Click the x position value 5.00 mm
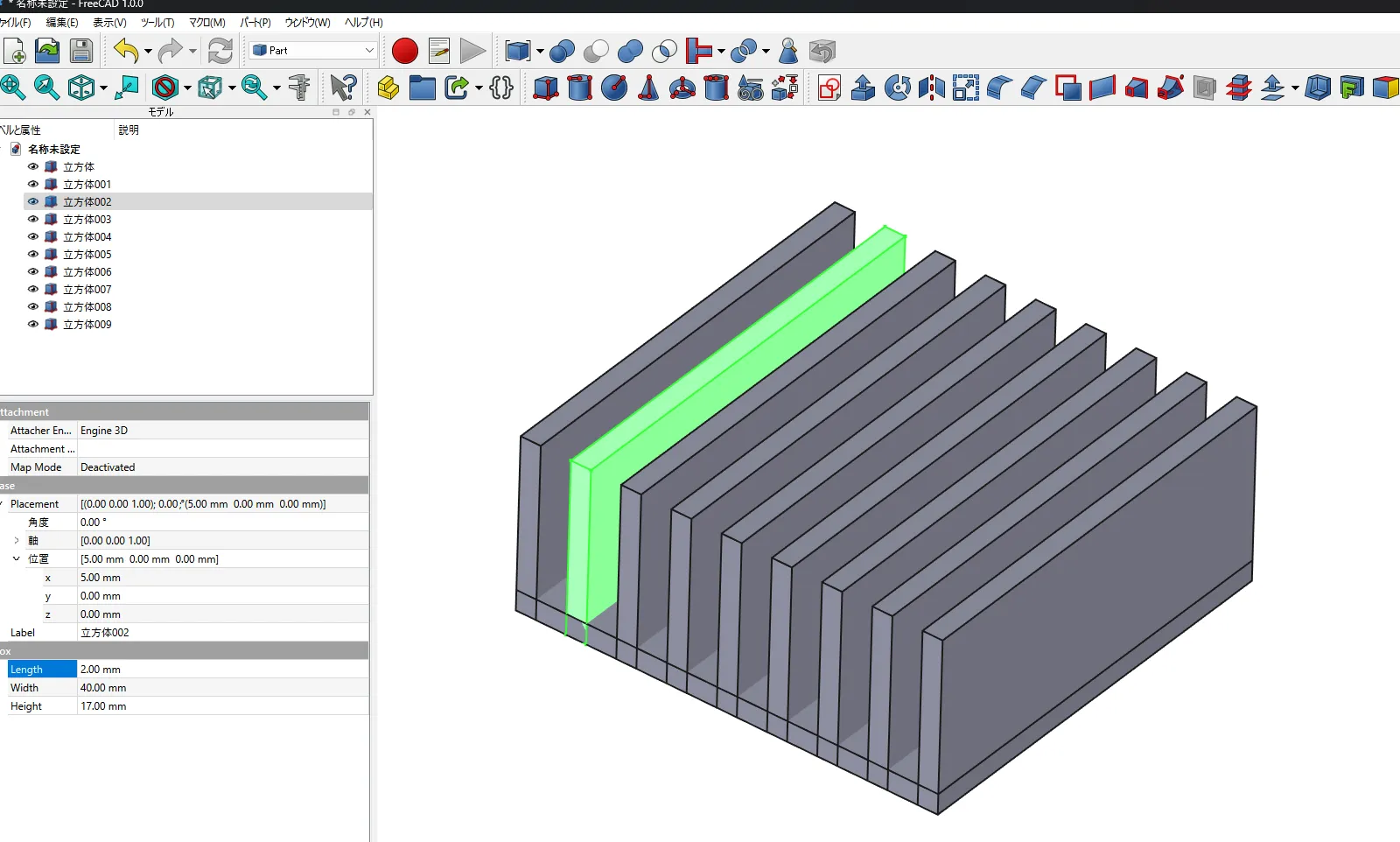This screenshot has width=1400, height=842. pos(222,577)
